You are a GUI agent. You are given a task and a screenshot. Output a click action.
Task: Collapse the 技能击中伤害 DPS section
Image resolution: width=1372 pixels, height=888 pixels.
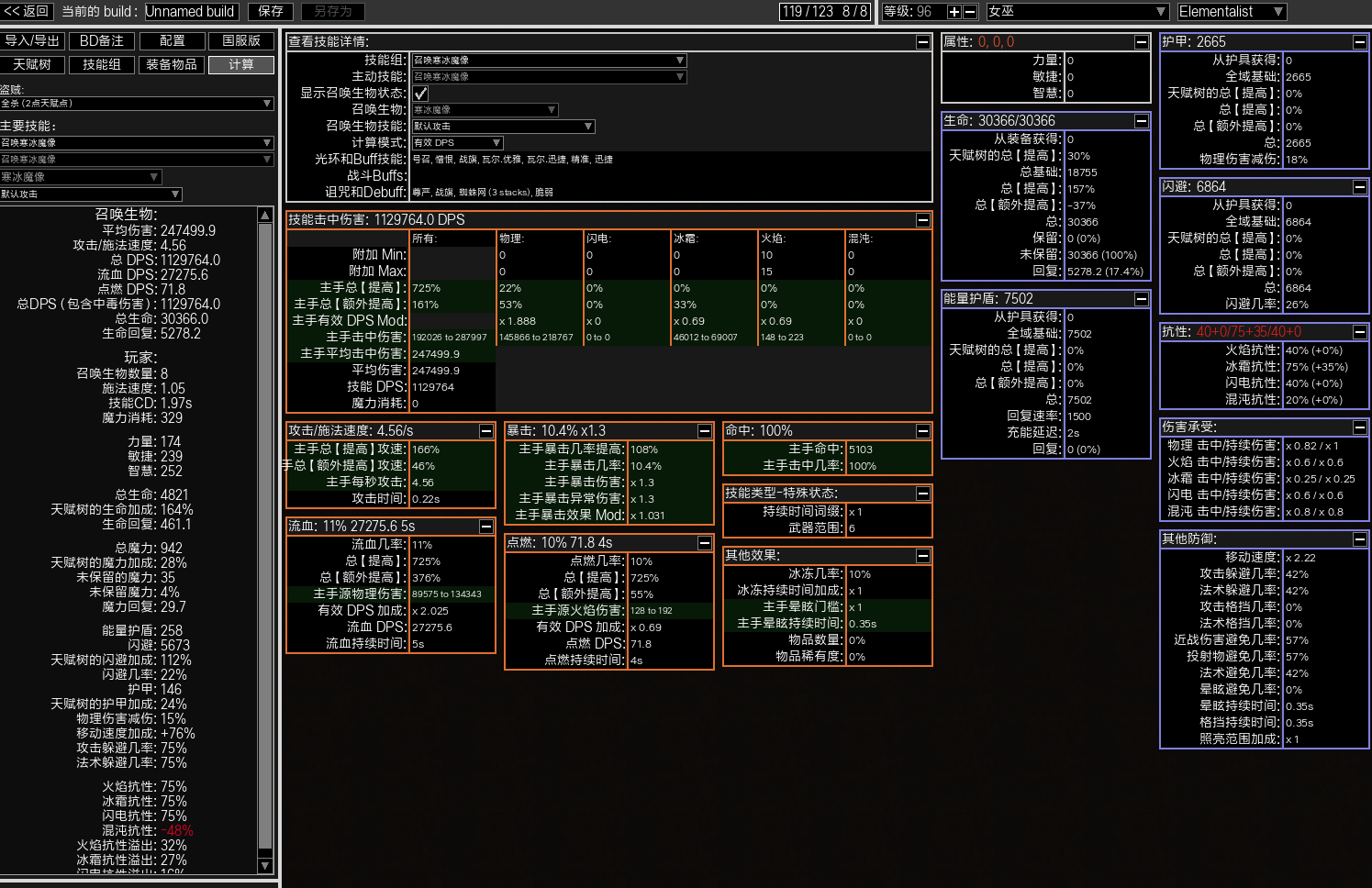pyautogui.click(x=922, y=220)
